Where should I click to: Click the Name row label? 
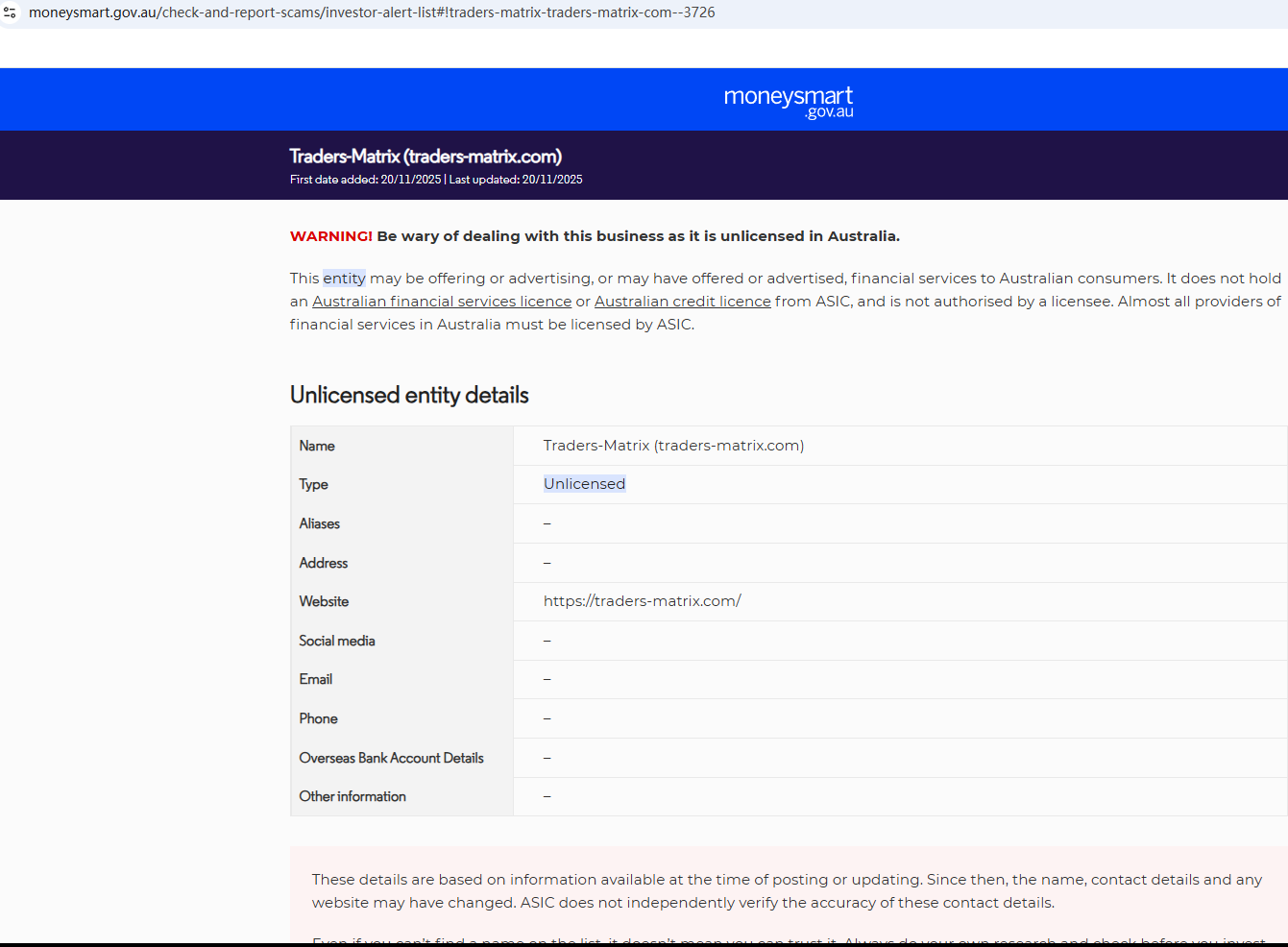[x=317, y=446]
